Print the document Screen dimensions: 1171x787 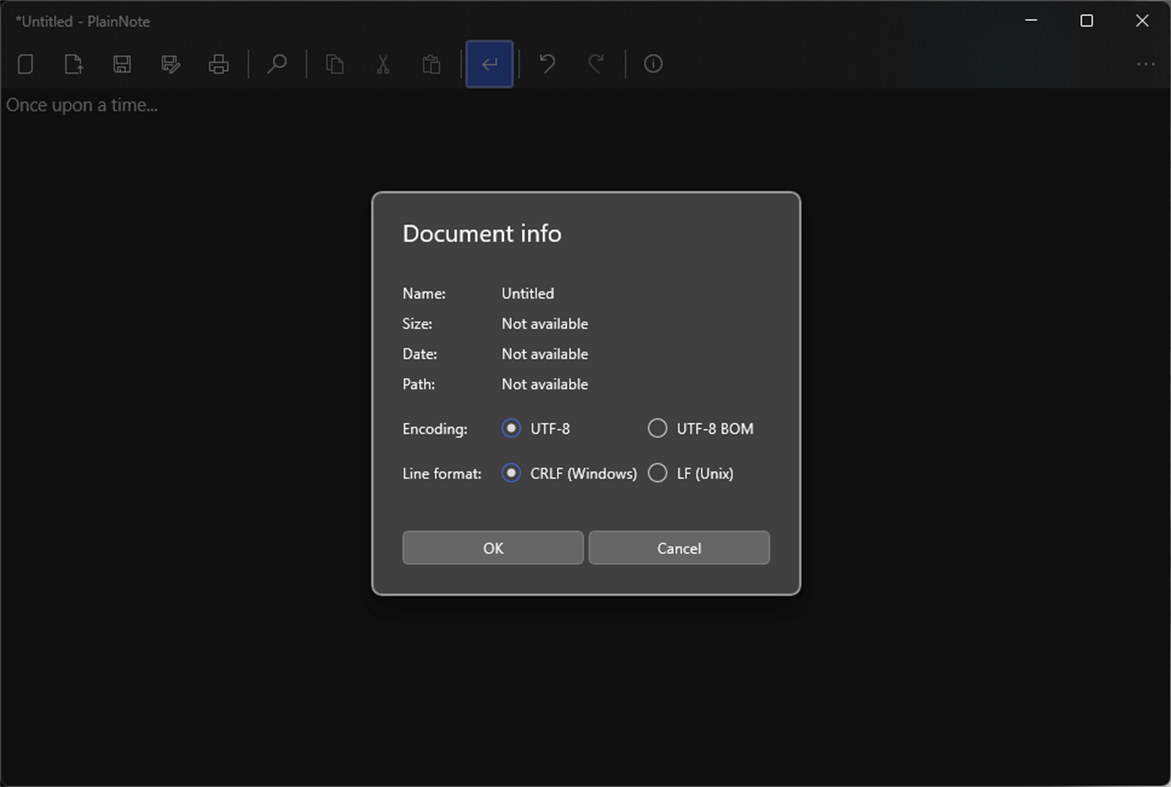(x=219, y=63)
